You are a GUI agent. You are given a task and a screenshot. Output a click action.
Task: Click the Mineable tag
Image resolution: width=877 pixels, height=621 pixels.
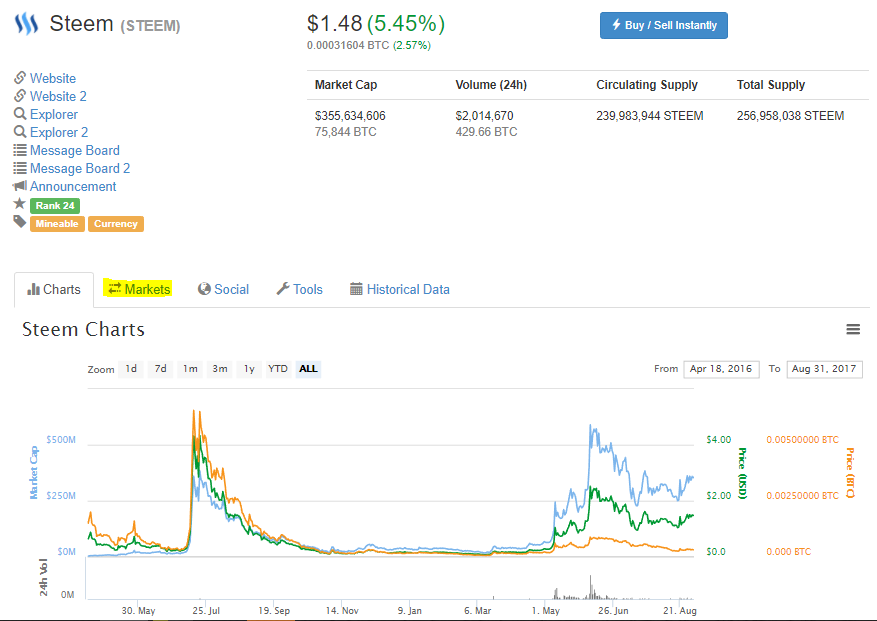tap(57, 224)
